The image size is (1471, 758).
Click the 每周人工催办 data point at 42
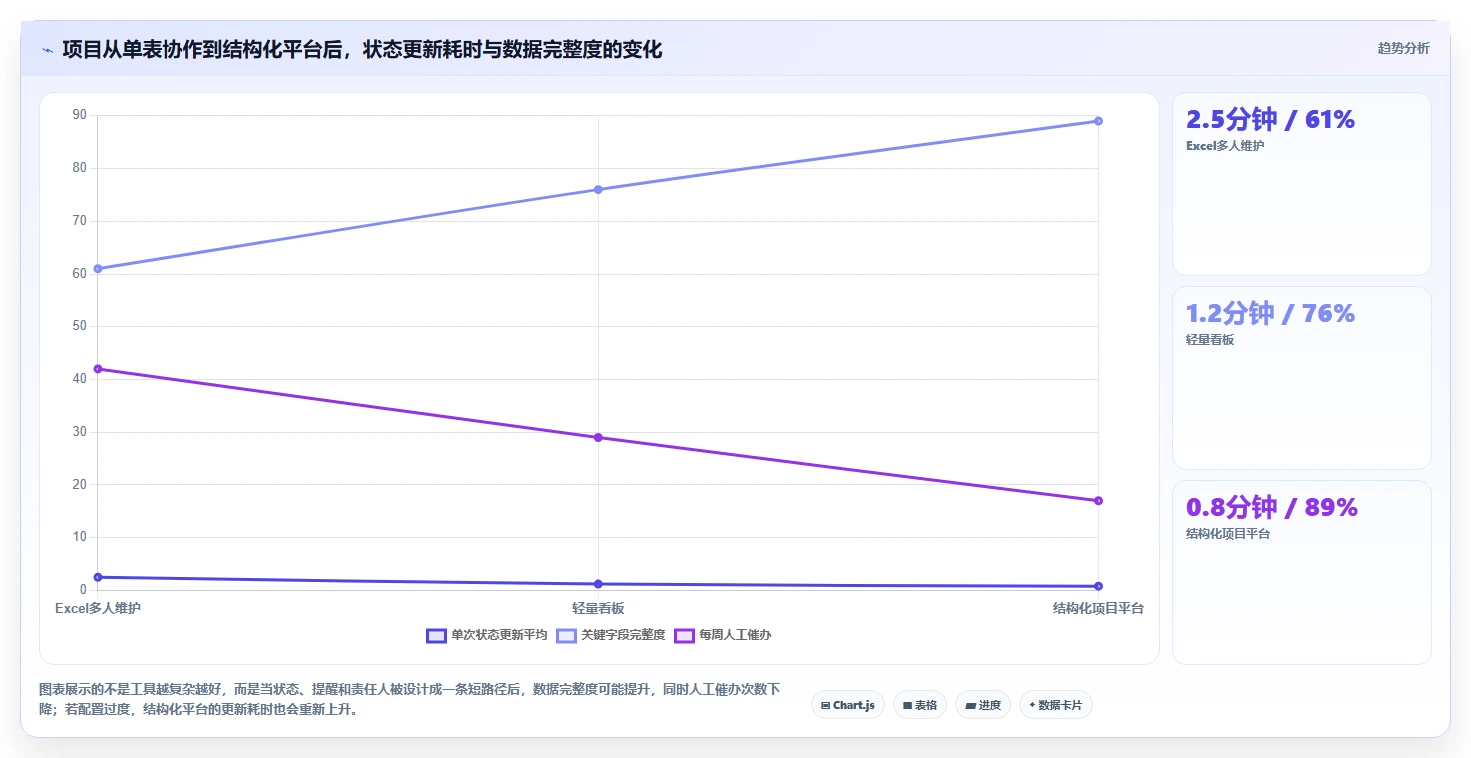[98, 369]
